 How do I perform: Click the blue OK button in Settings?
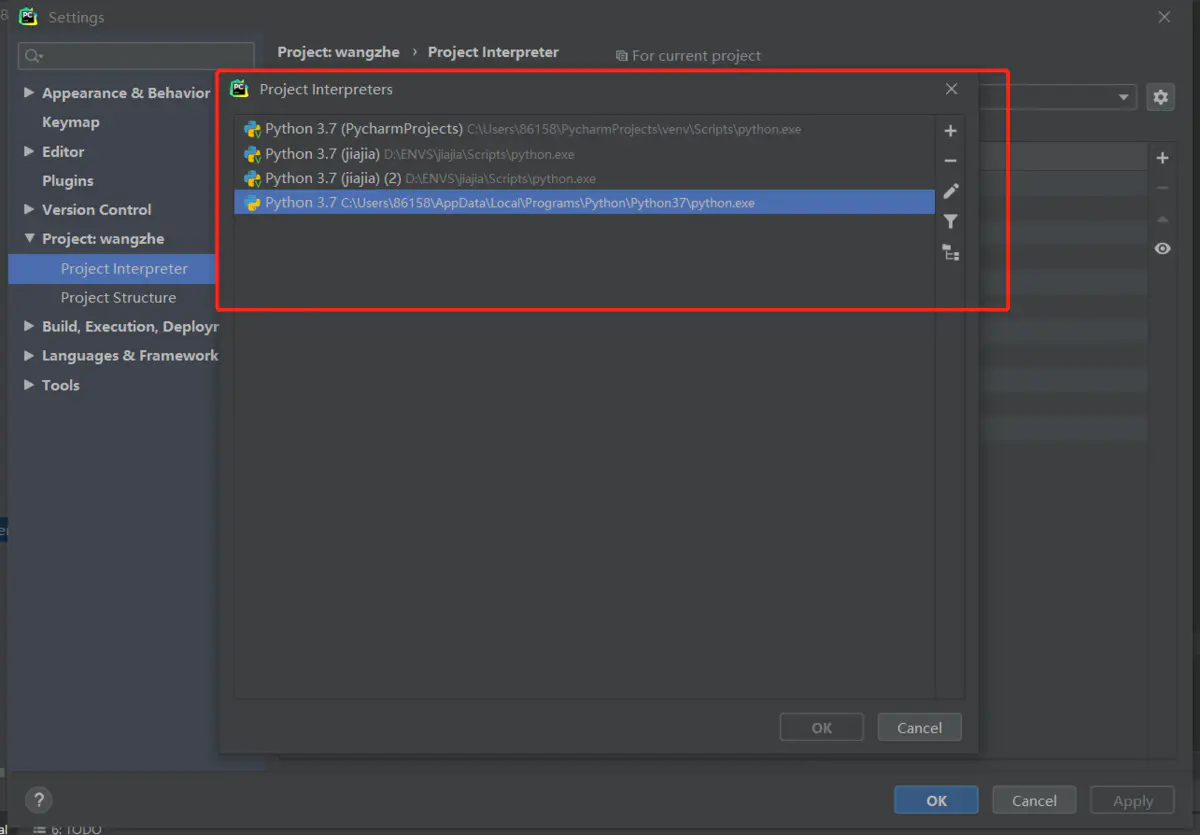click(936, 800)
